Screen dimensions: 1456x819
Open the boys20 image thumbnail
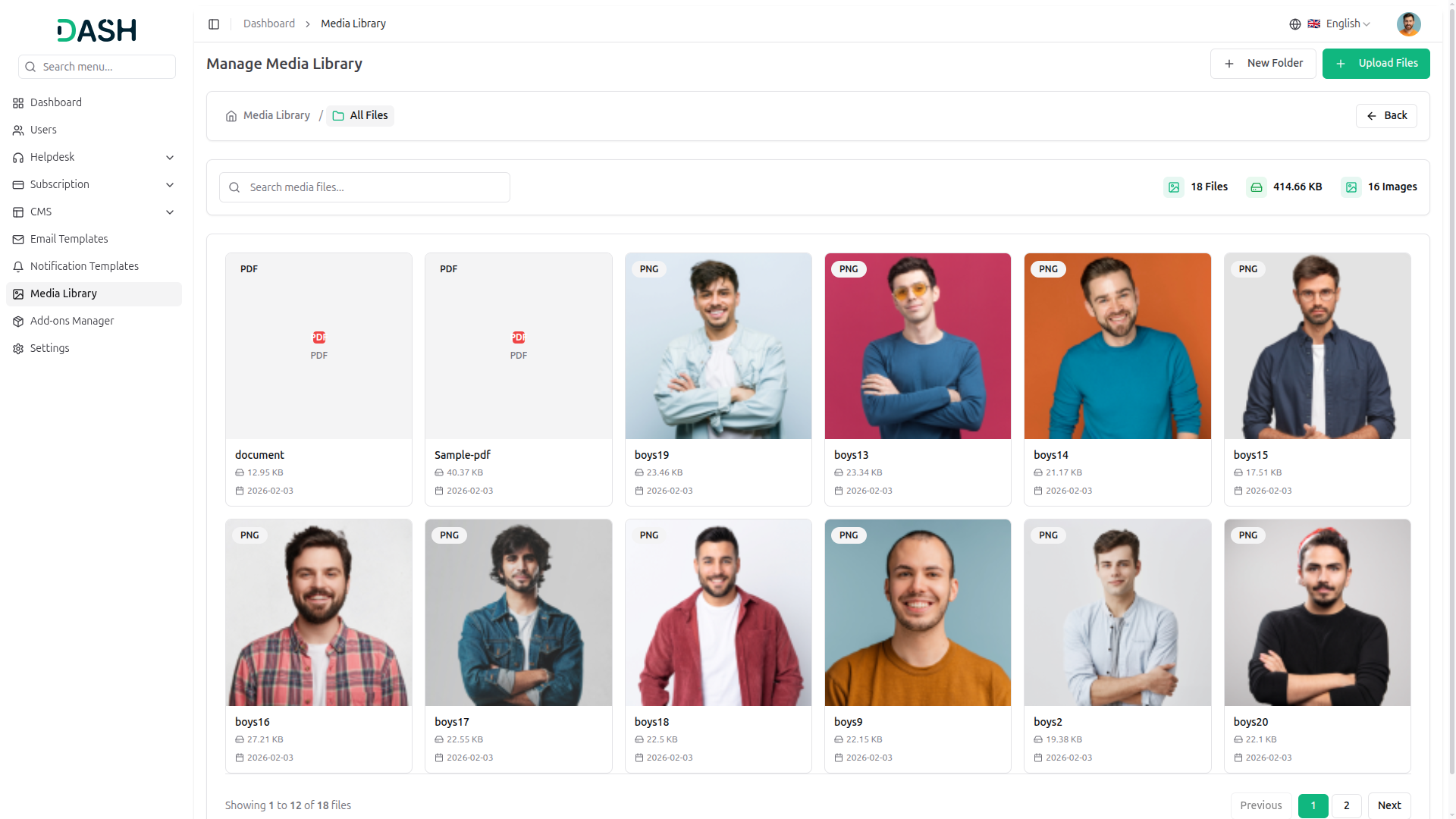pyautogui.click(x=1317, y=613)
